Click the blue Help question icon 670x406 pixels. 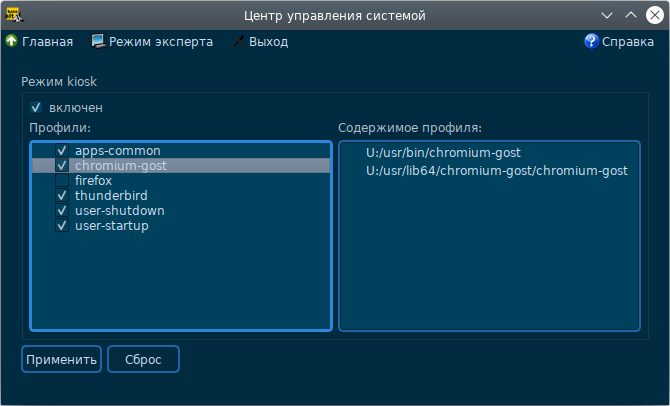(591, 41)
